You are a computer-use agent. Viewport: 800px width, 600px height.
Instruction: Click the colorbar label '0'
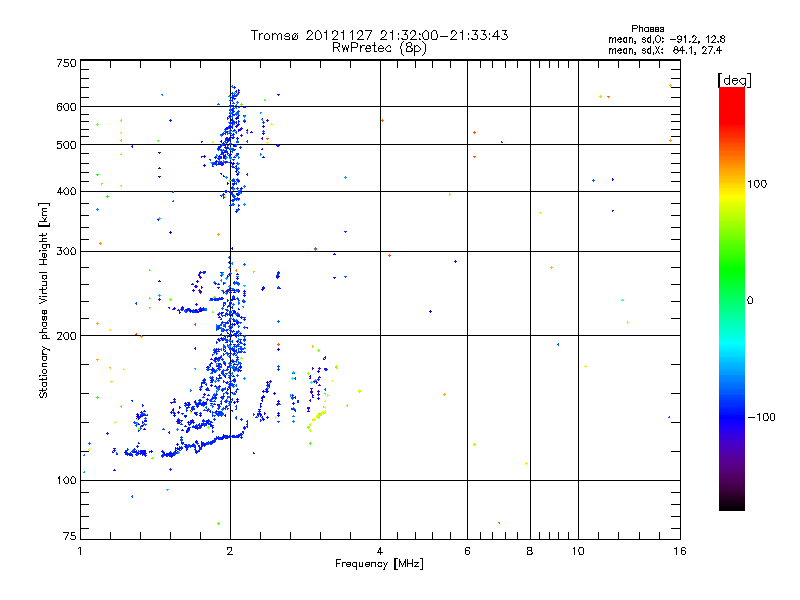(750, 301)
